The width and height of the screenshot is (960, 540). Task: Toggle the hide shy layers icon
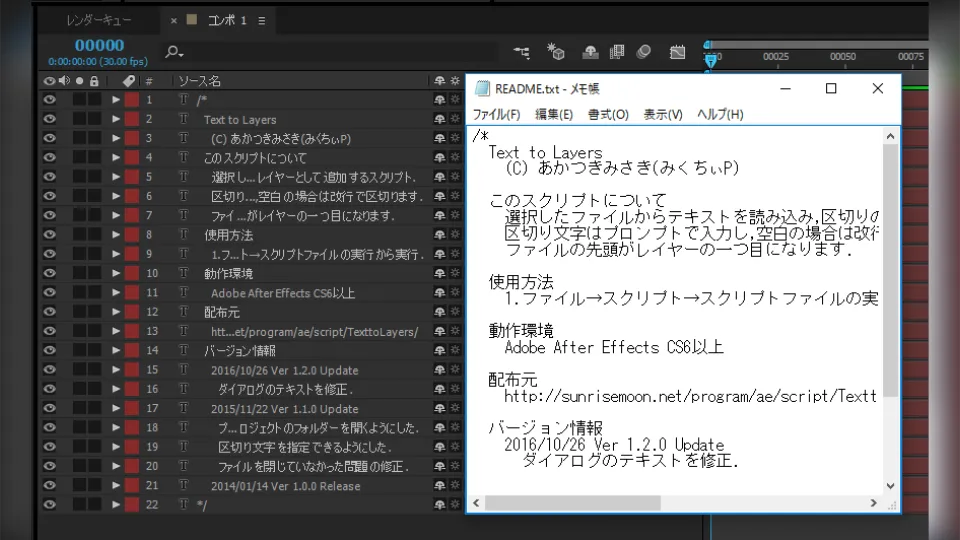coord(590,52)
